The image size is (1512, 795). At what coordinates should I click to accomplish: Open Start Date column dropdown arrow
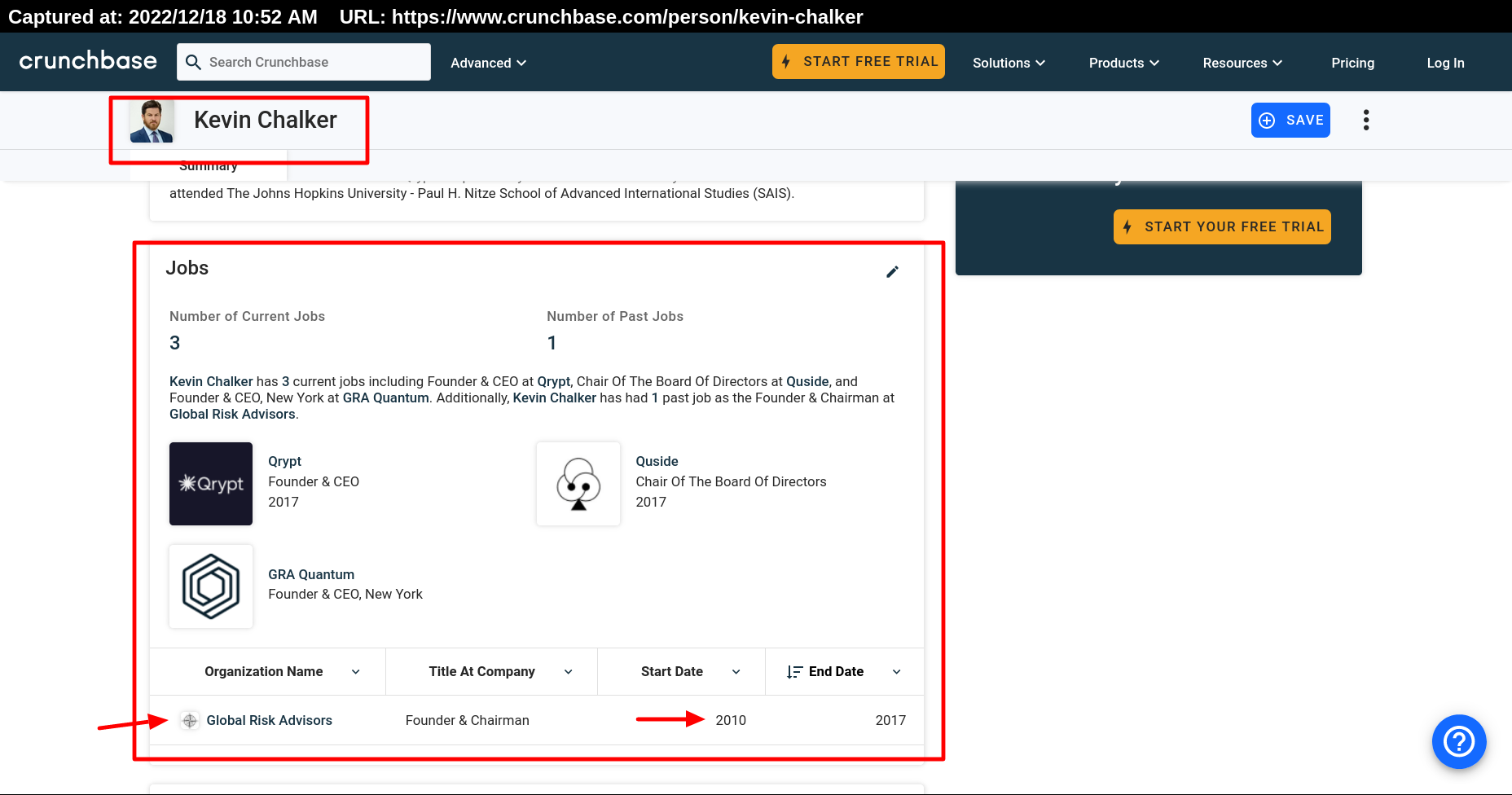point(736,672)
